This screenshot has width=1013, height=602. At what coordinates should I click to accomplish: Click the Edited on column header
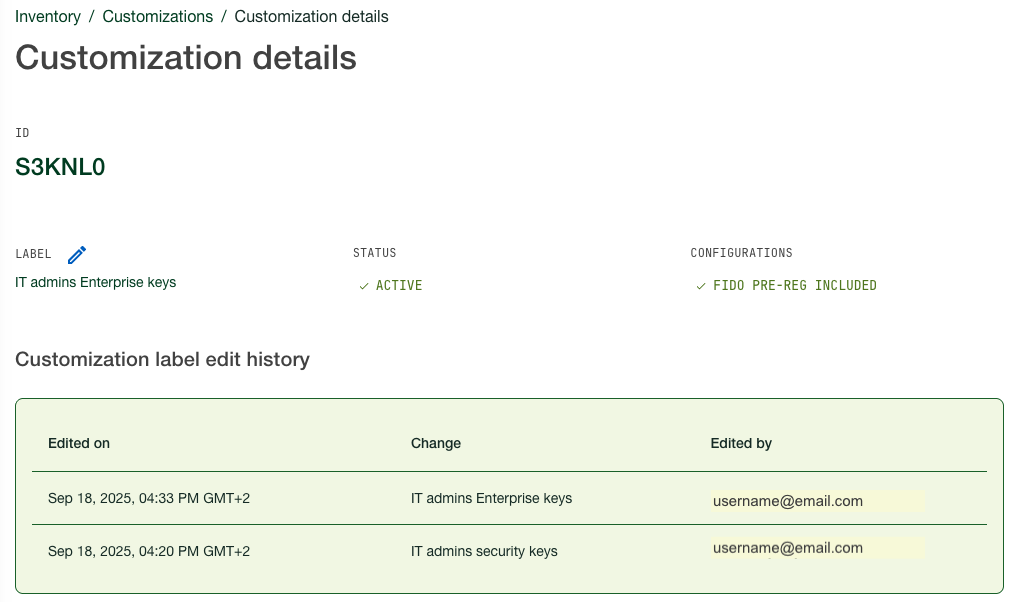point(79,443)
